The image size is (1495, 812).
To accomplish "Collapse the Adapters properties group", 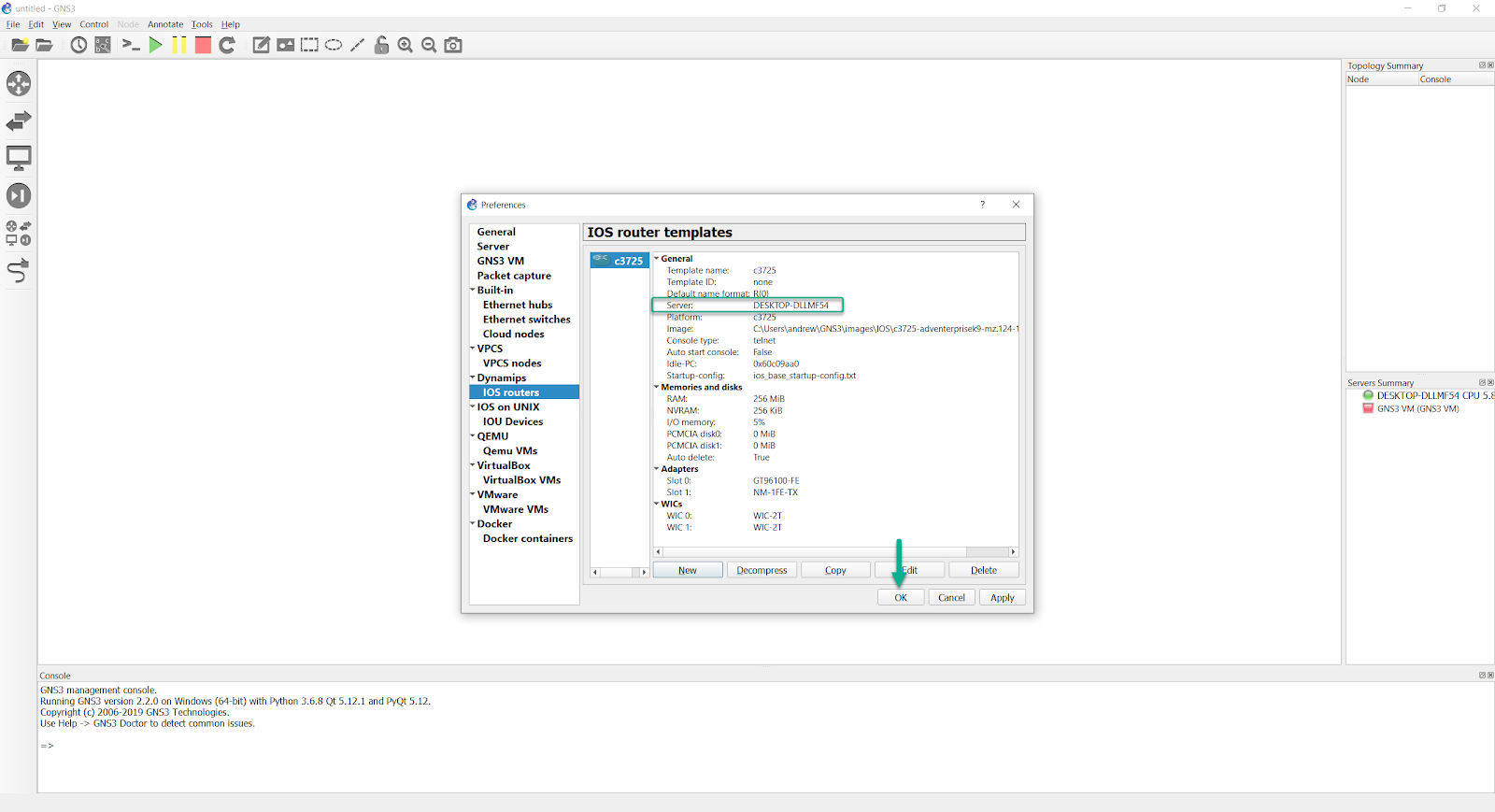I will 657,469.
